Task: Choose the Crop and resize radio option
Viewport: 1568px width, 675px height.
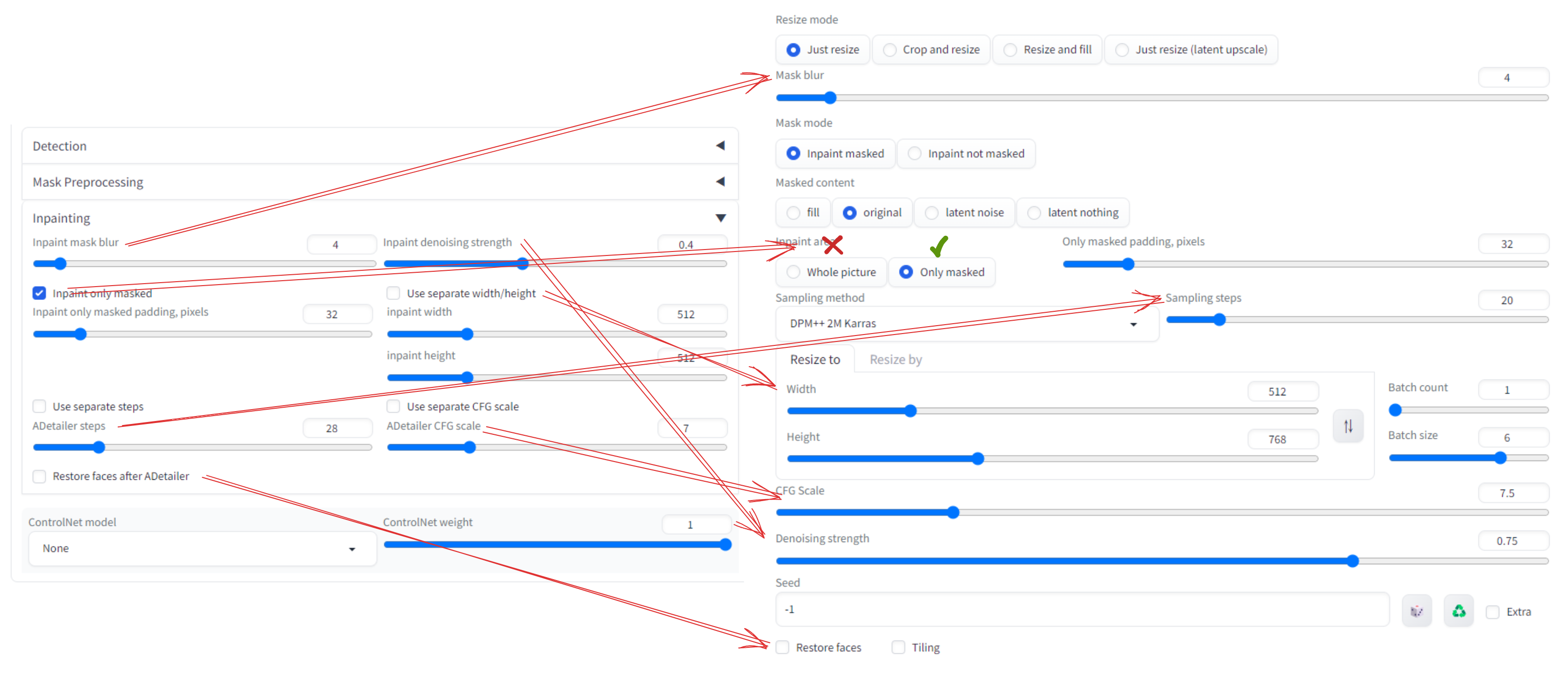Action: pos(889,50)
